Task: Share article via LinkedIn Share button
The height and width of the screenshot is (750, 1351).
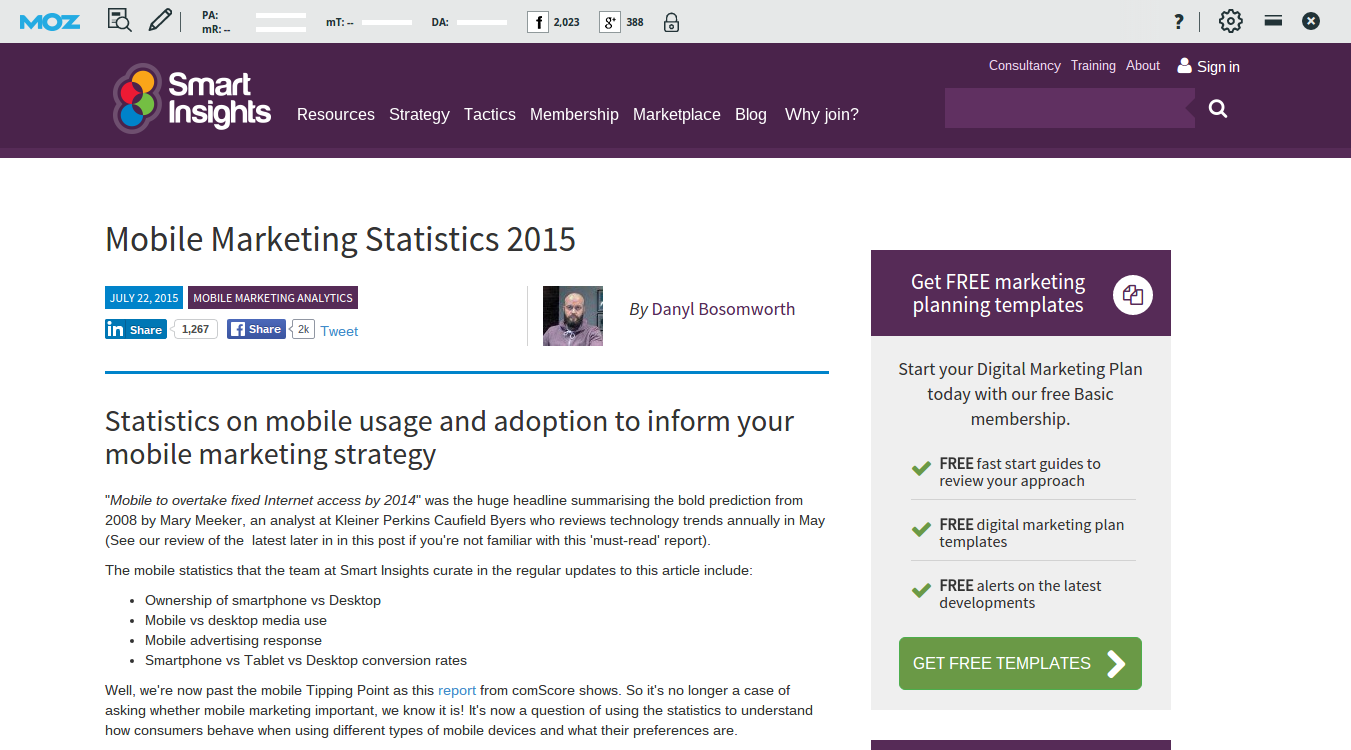Action: tap(135, 329)
